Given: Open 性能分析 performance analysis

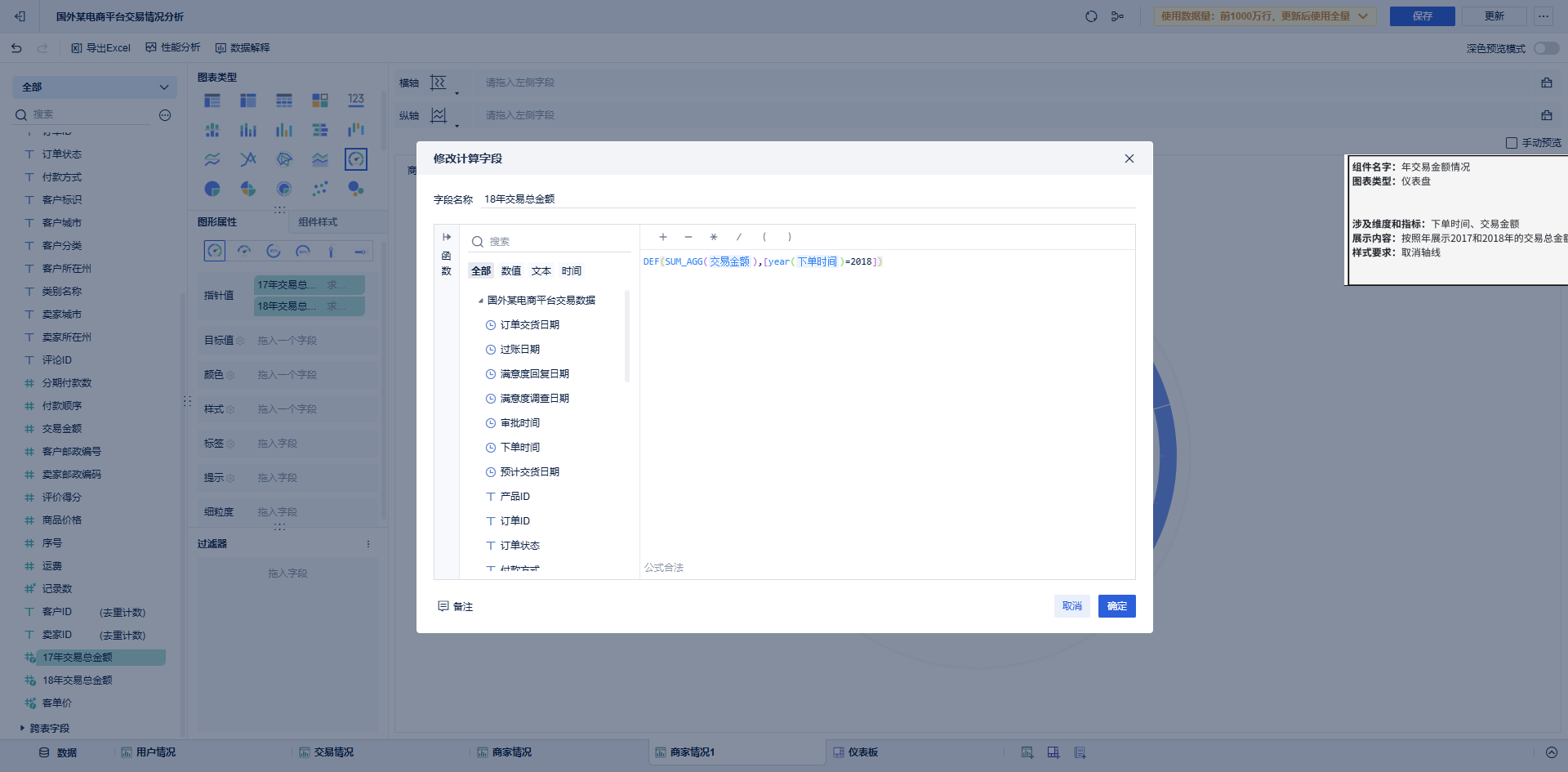Looking at the screenshot, I should pyautogui.click(x=172, y=47).
